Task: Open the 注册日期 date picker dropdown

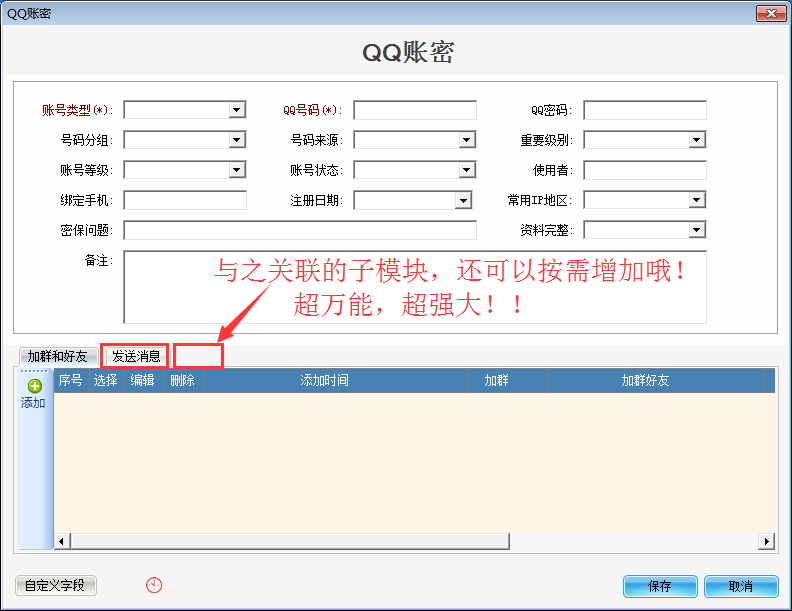Action: (x=463, y=200)
